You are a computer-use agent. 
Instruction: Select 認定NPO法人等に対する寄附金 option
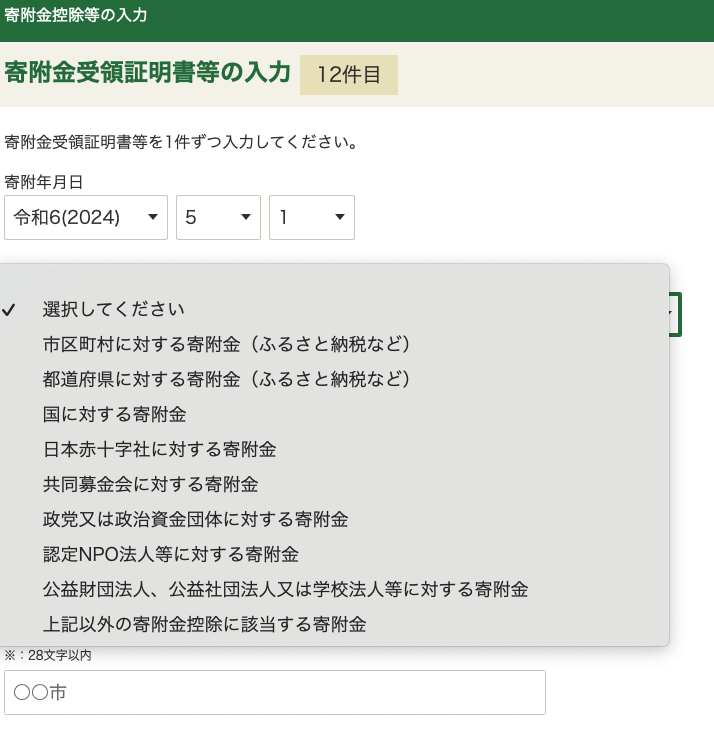[x=170, y=555]
